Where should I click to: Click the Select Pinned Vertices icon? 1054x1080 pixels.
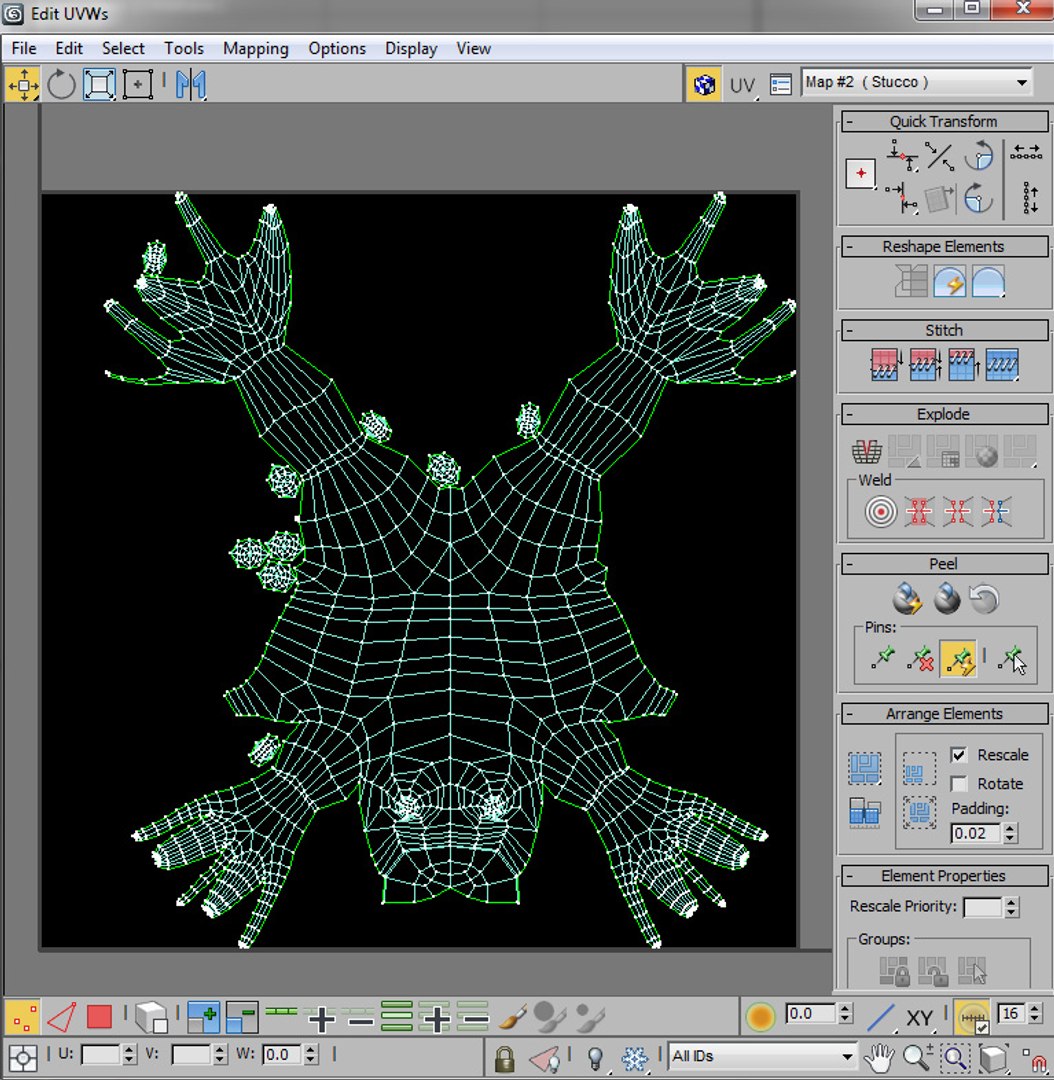point(1011,658)
